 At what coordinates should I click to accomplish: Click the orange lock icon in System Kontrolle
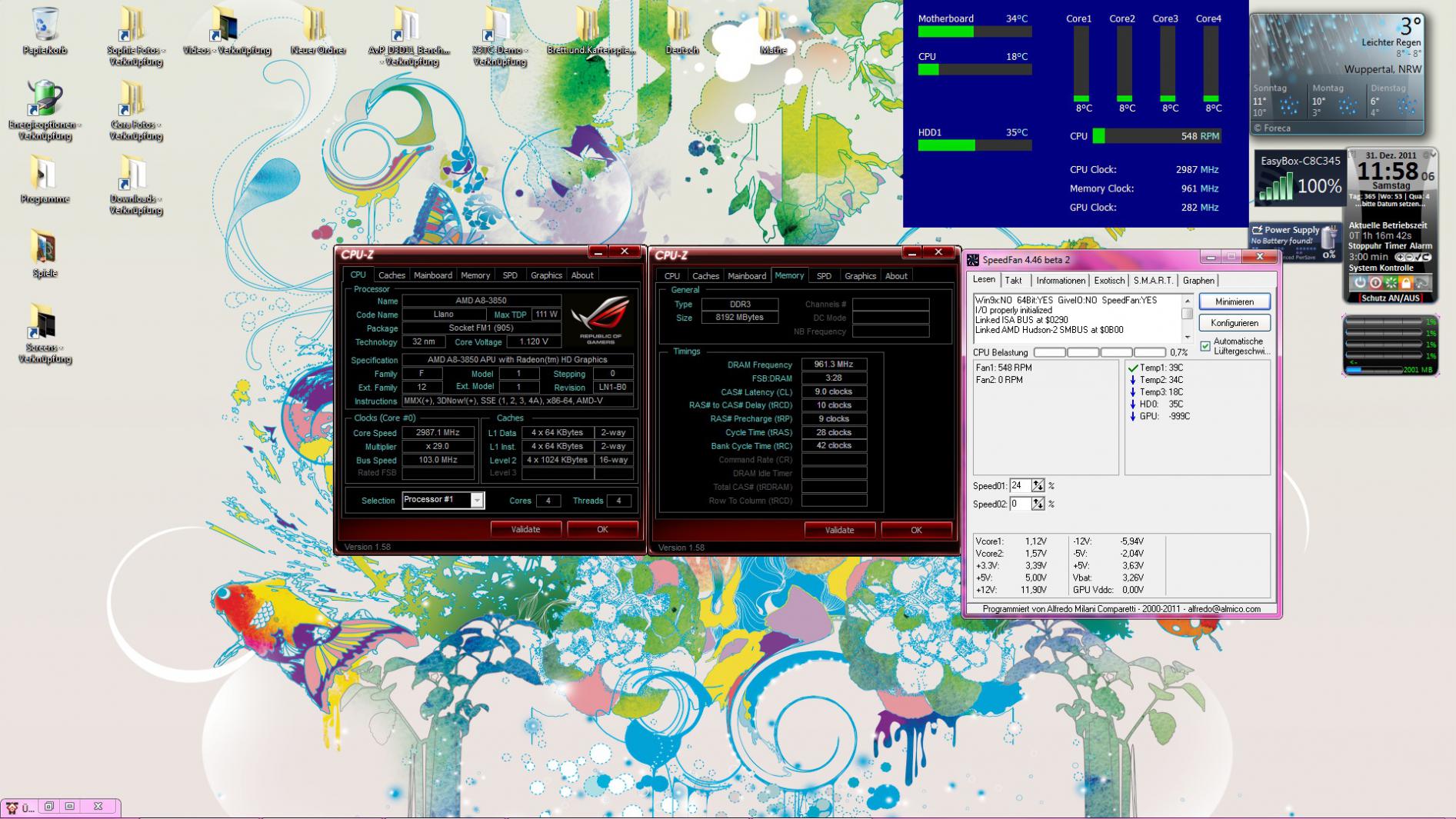coord(1406,282)
